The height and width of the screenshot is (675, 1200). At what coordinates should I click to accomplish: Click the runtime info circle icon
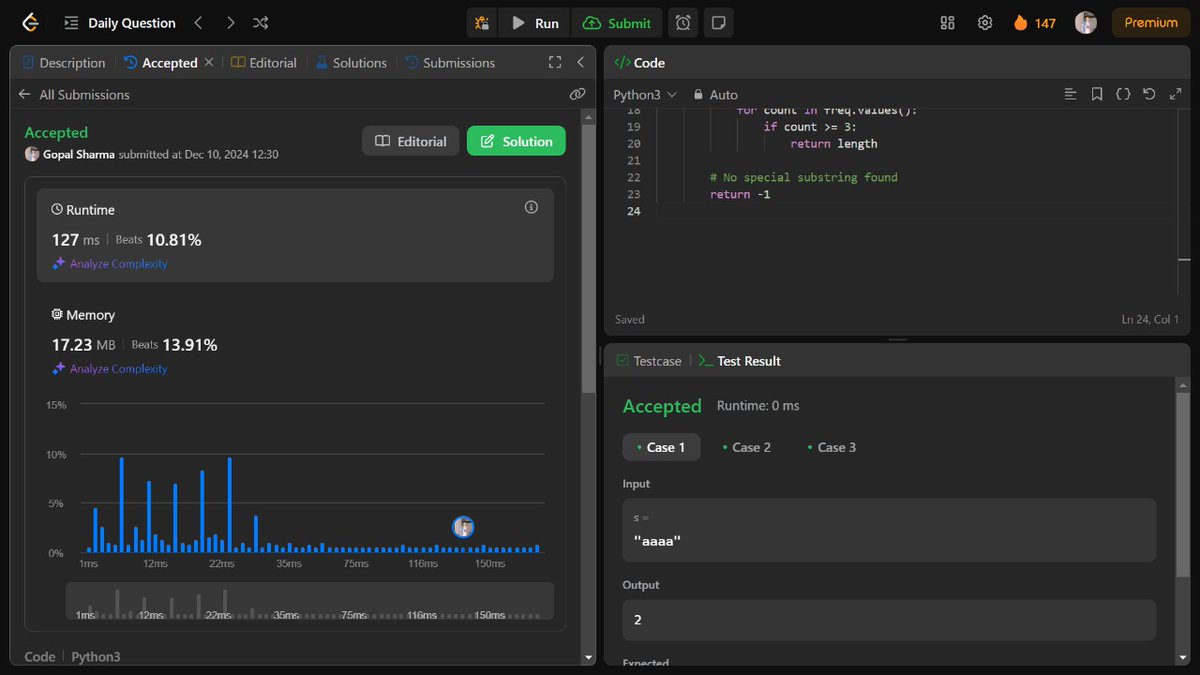tap(531, 207)
